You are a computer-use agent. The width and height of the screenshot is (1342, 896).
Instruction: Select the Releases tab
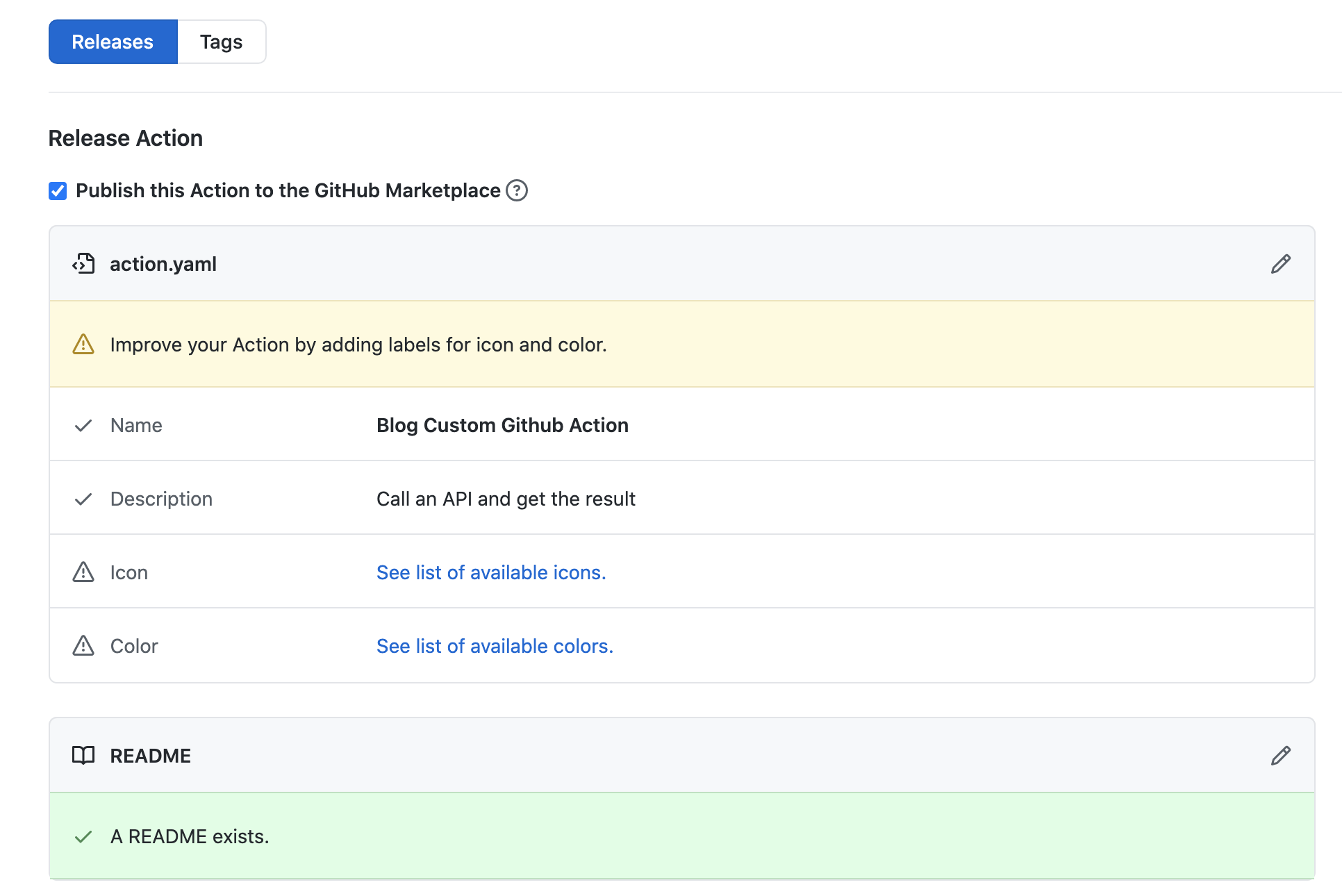click(113, 42)
